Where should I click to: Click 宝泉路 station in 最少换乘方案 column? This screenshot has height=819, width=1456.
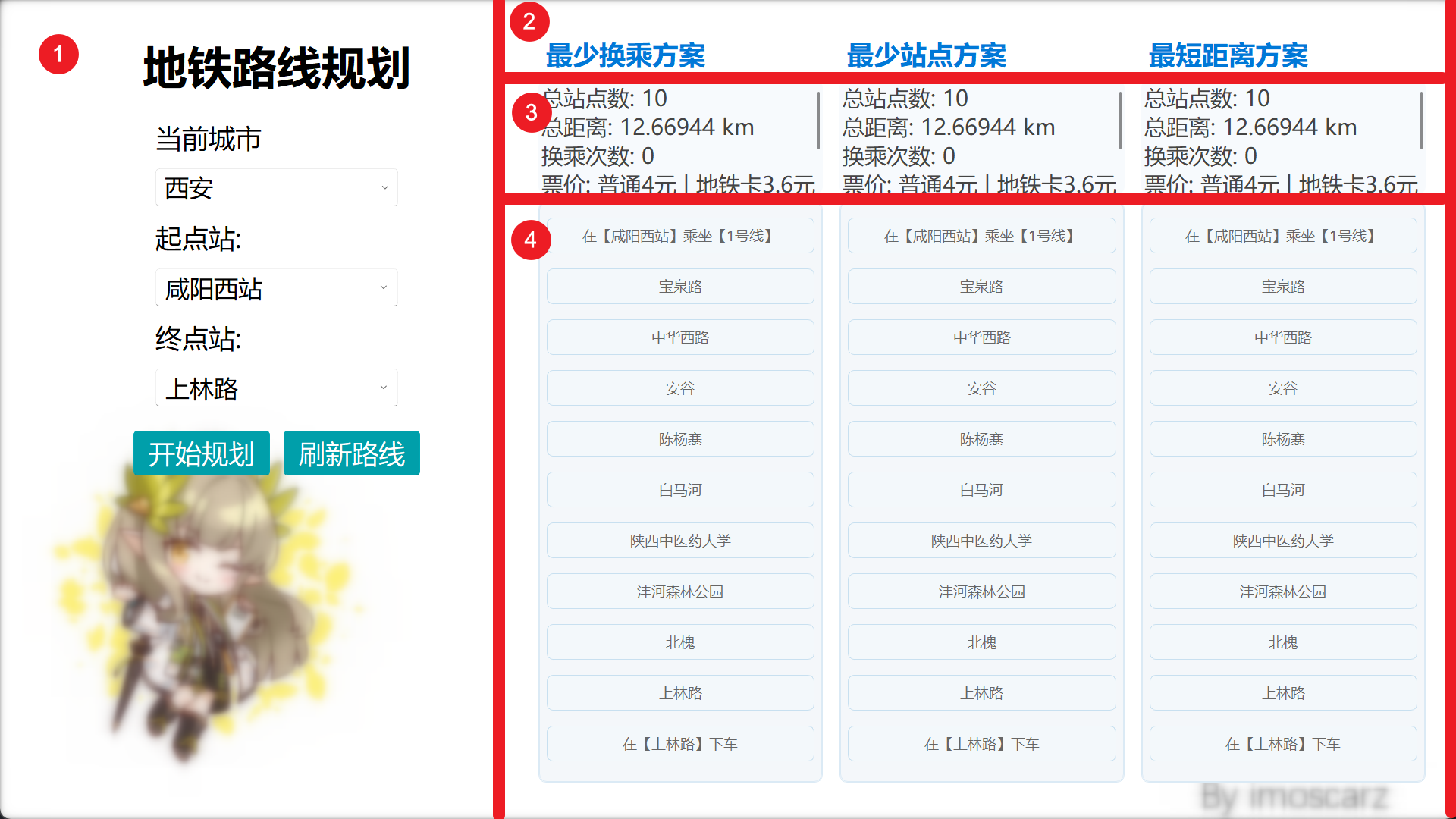tap(680, 287)
